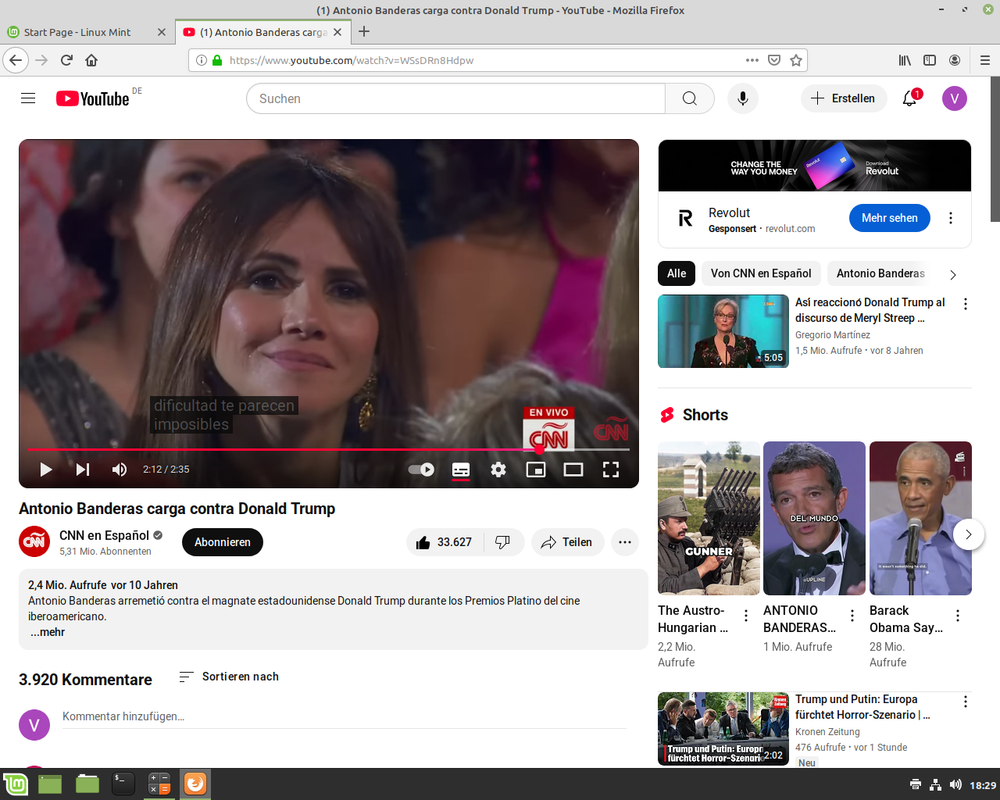Launch the terminal from the taskbar
The width and height of the screenshot is (1000, 800).
pos(122,784)
